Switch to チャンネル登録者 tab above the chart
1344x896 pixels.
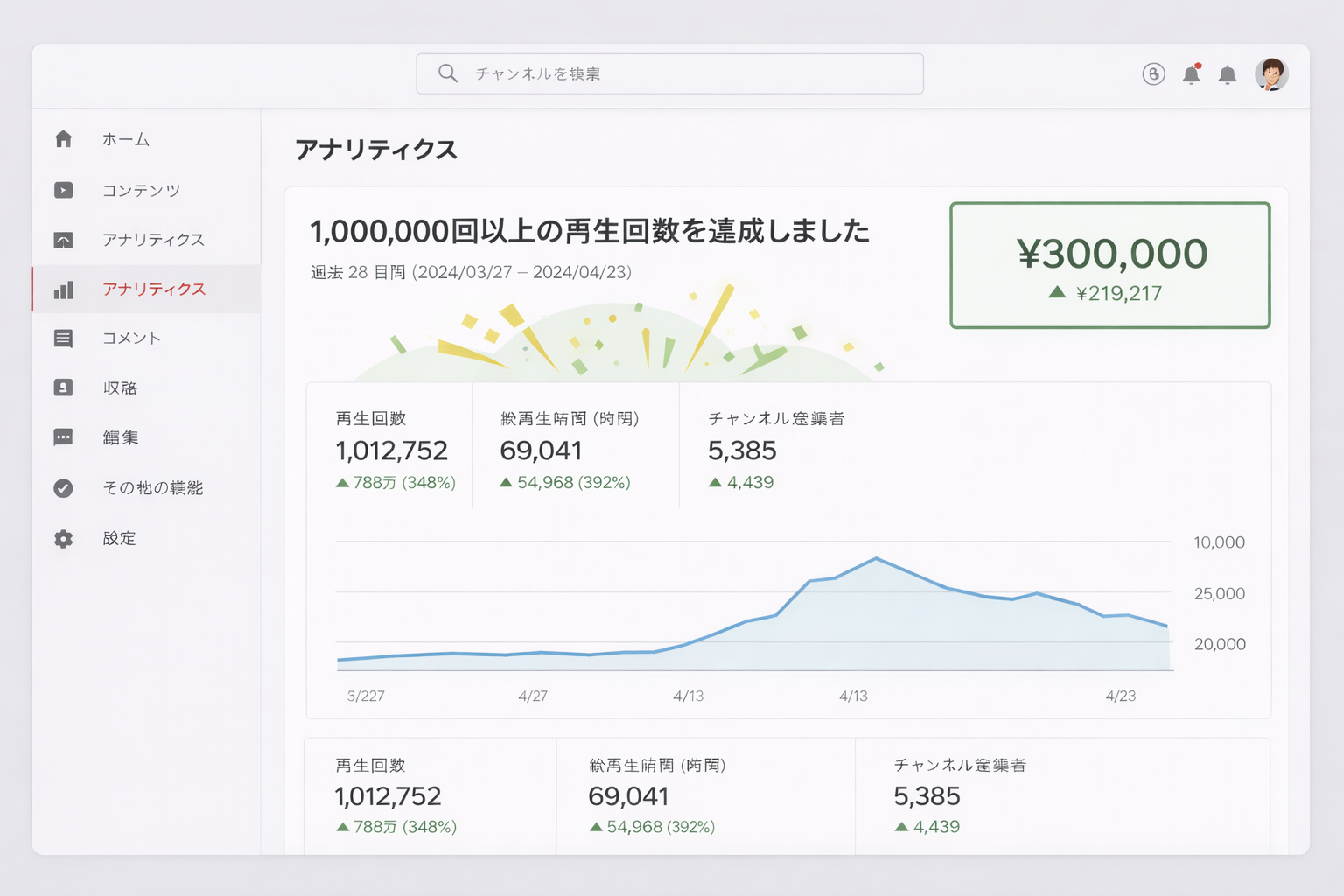point(775,450)
